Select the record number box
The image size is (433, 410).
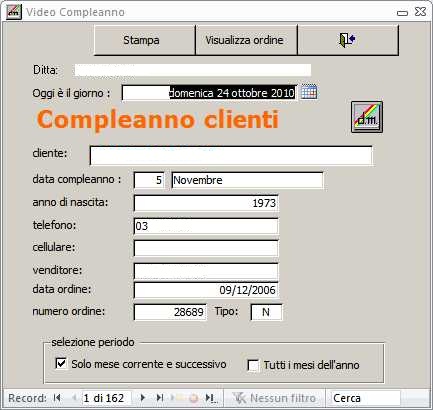click(107, 398)
